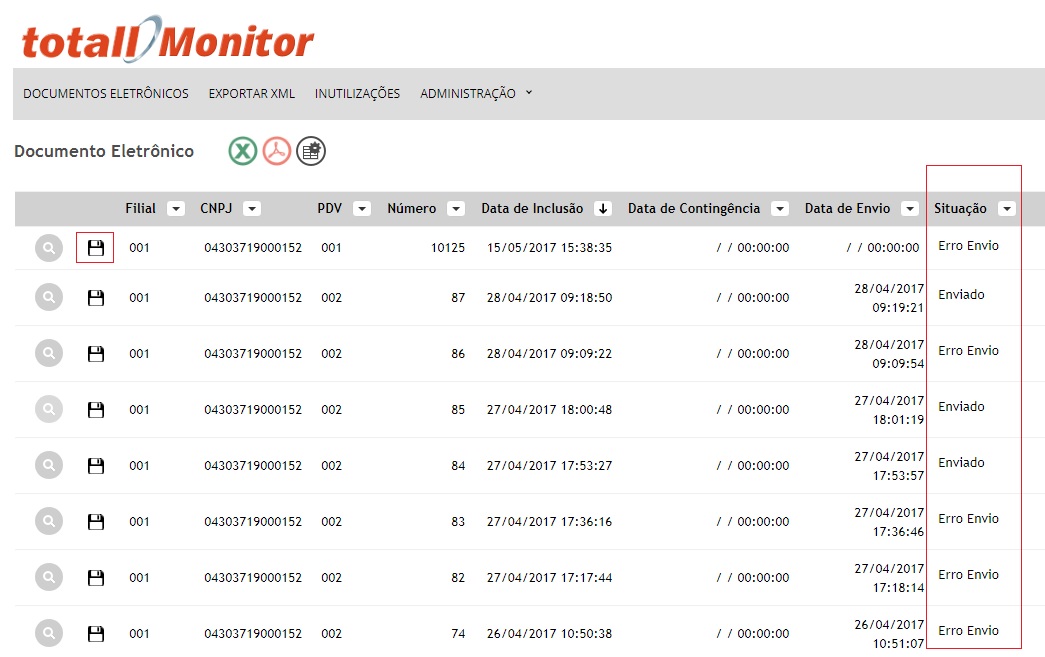Save document number 86 using disk icon
This screenshot has height=657, width=1045.
[95, 354]
